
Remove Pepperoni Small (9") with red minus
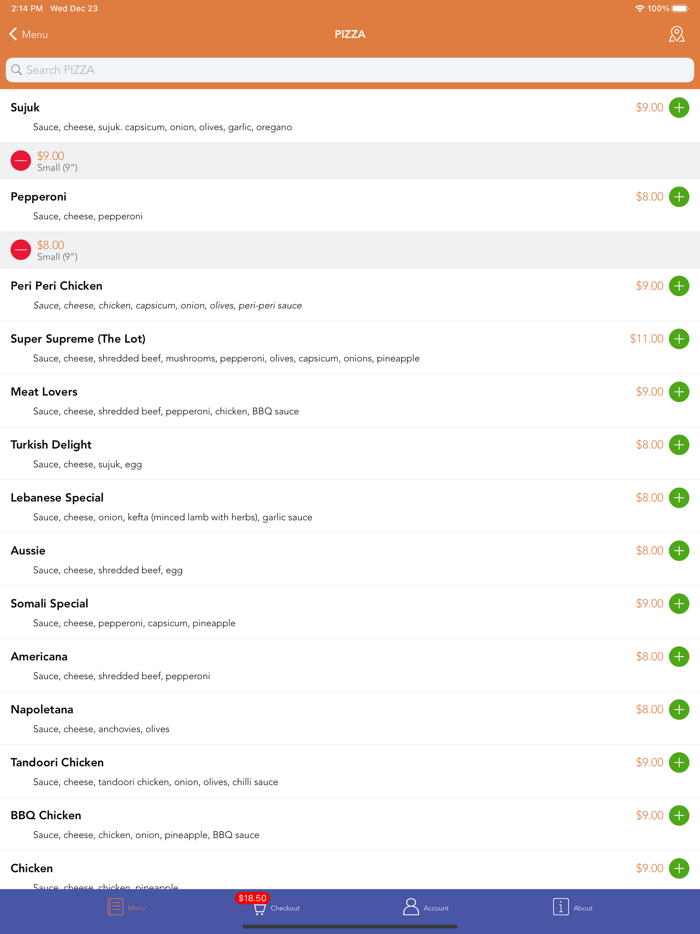(21, 250)
